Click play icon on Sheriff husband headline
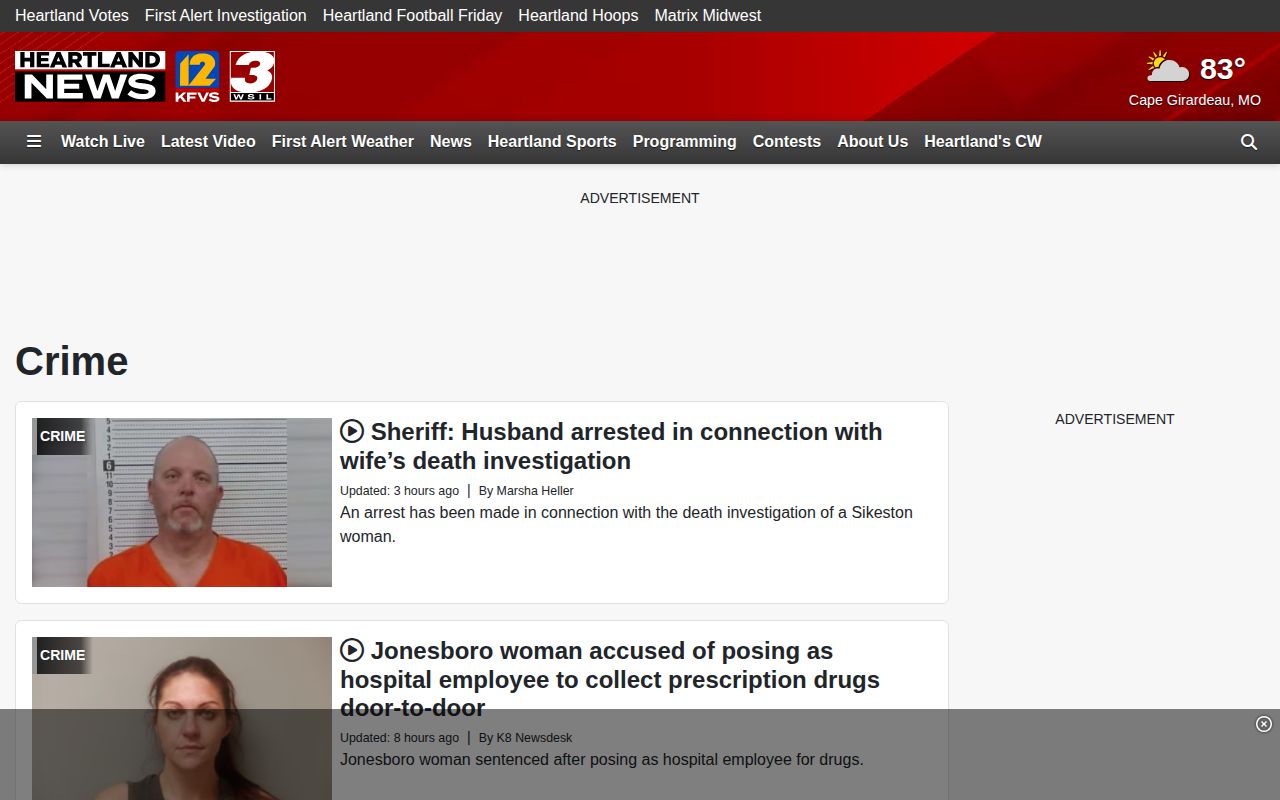This screenshot has width=1280, height=800. (352, 431)
